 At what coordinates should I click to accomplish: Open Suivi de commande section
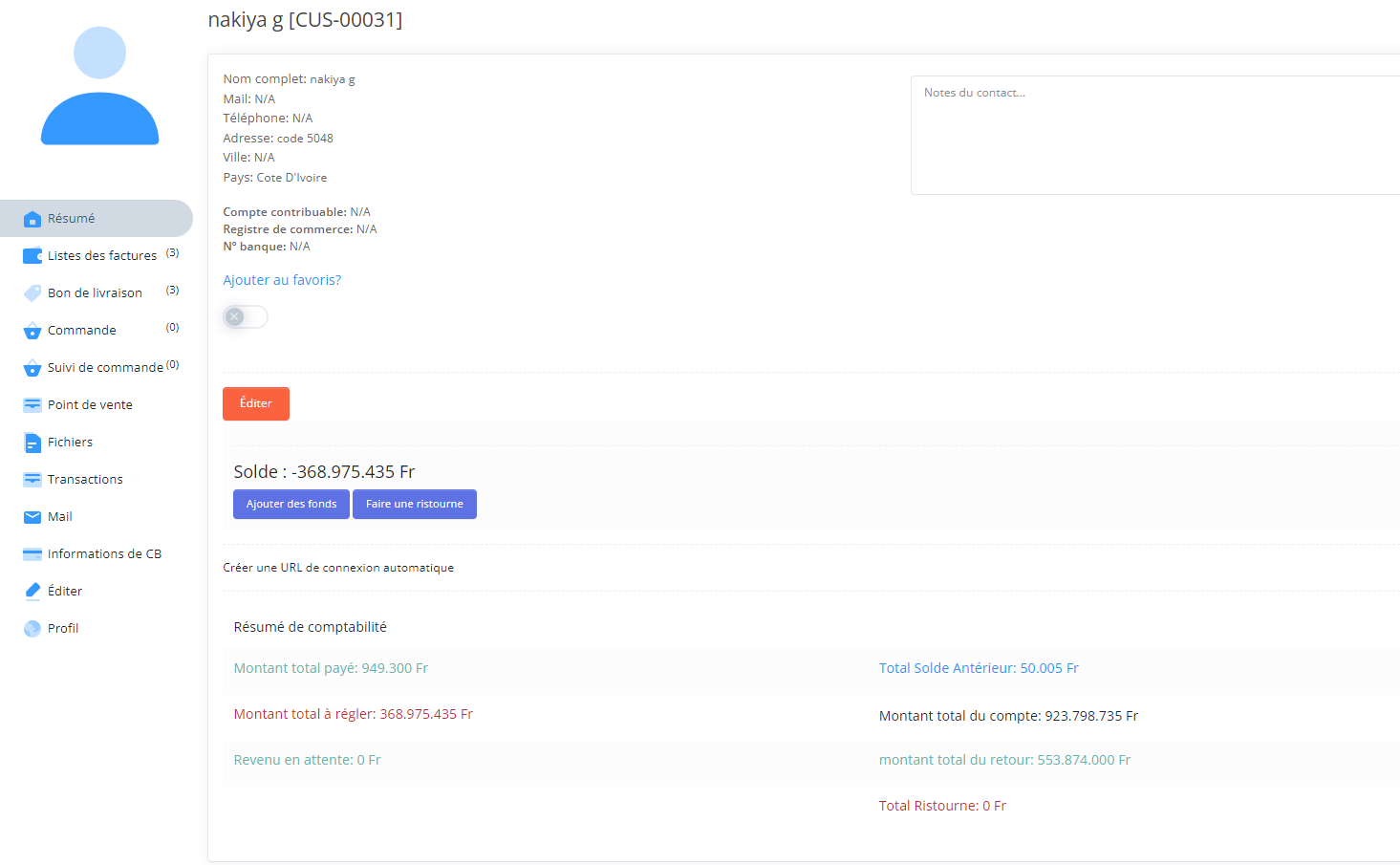tap(105, 368)
